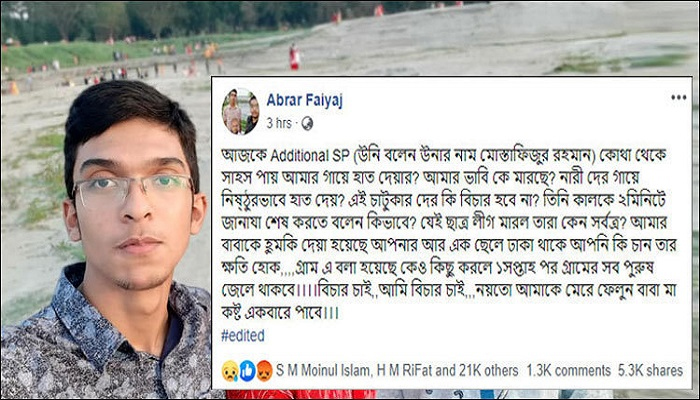700x400 pixels.
Task: Open the Abrar Faiyaj profile name link
Action: point(304,100)
